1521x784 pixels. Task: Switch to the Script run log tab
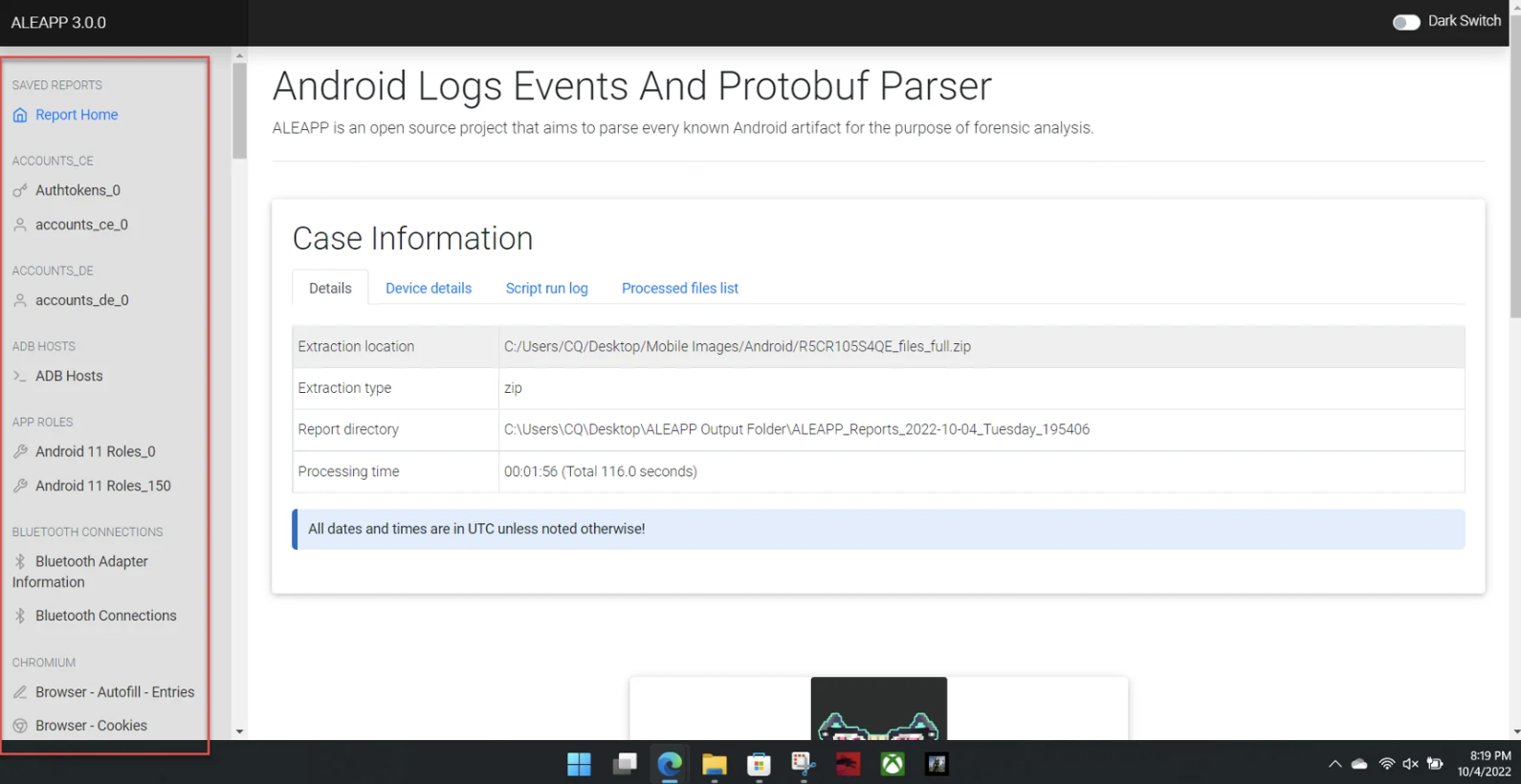pos(547,288)
